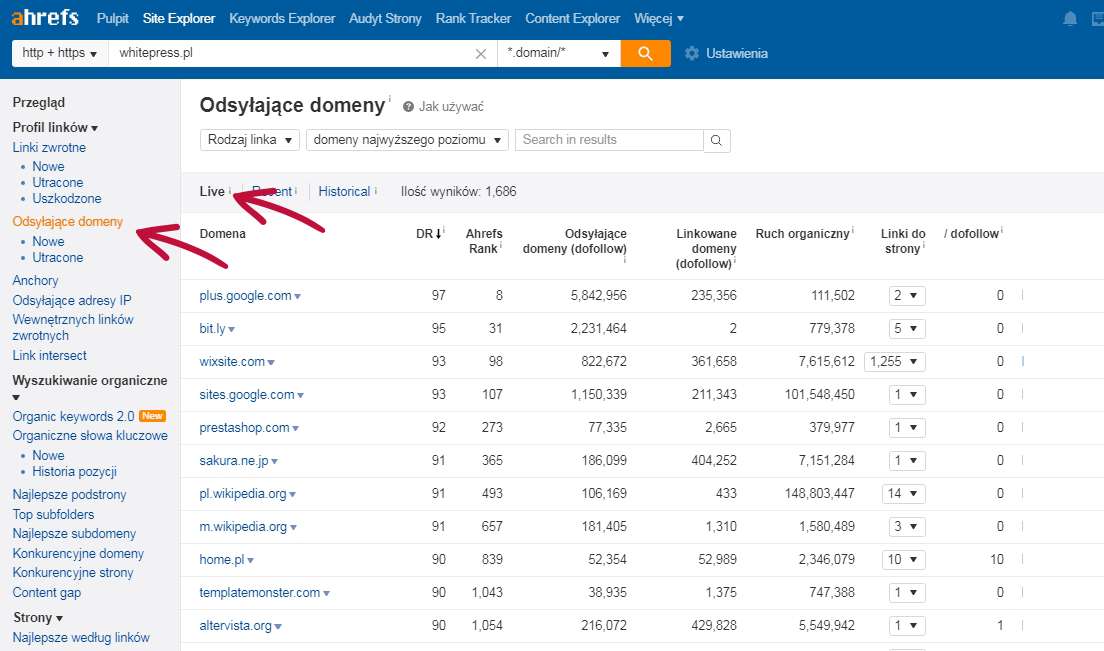Open Przegląd in the sidebar

pos(39,103)
